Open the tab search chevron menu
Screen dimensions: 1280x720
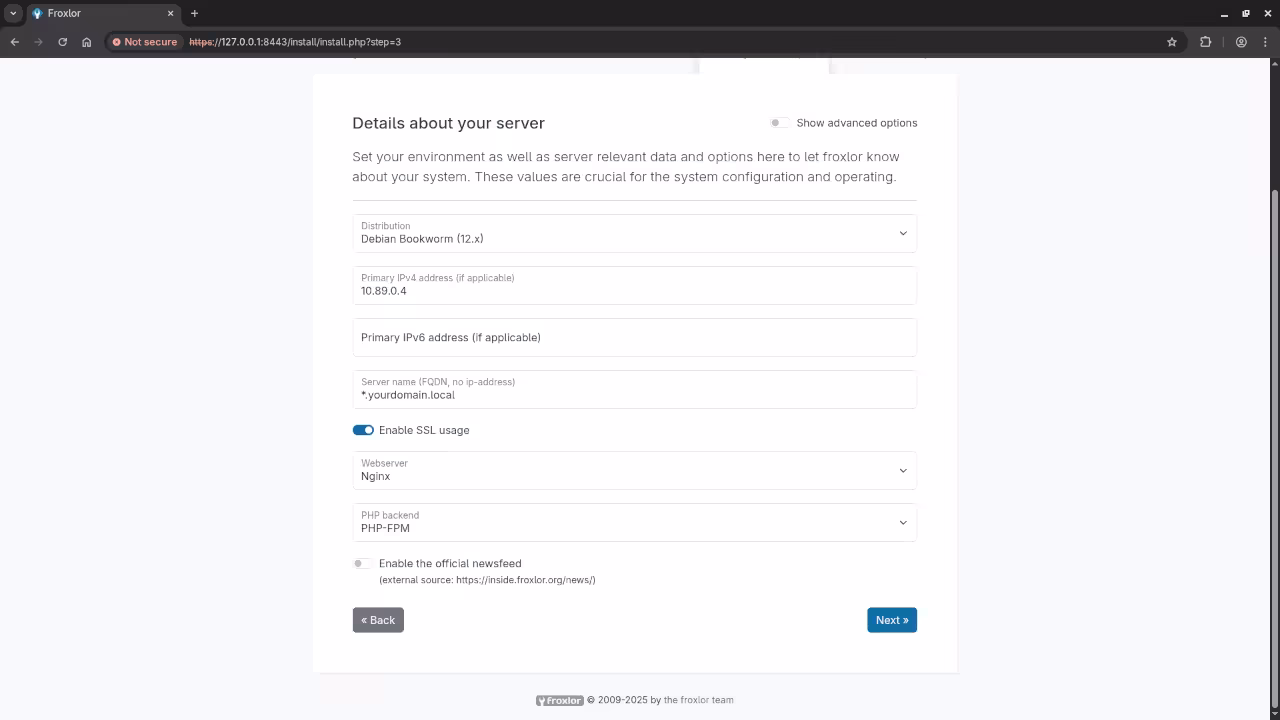click(13, 13)
